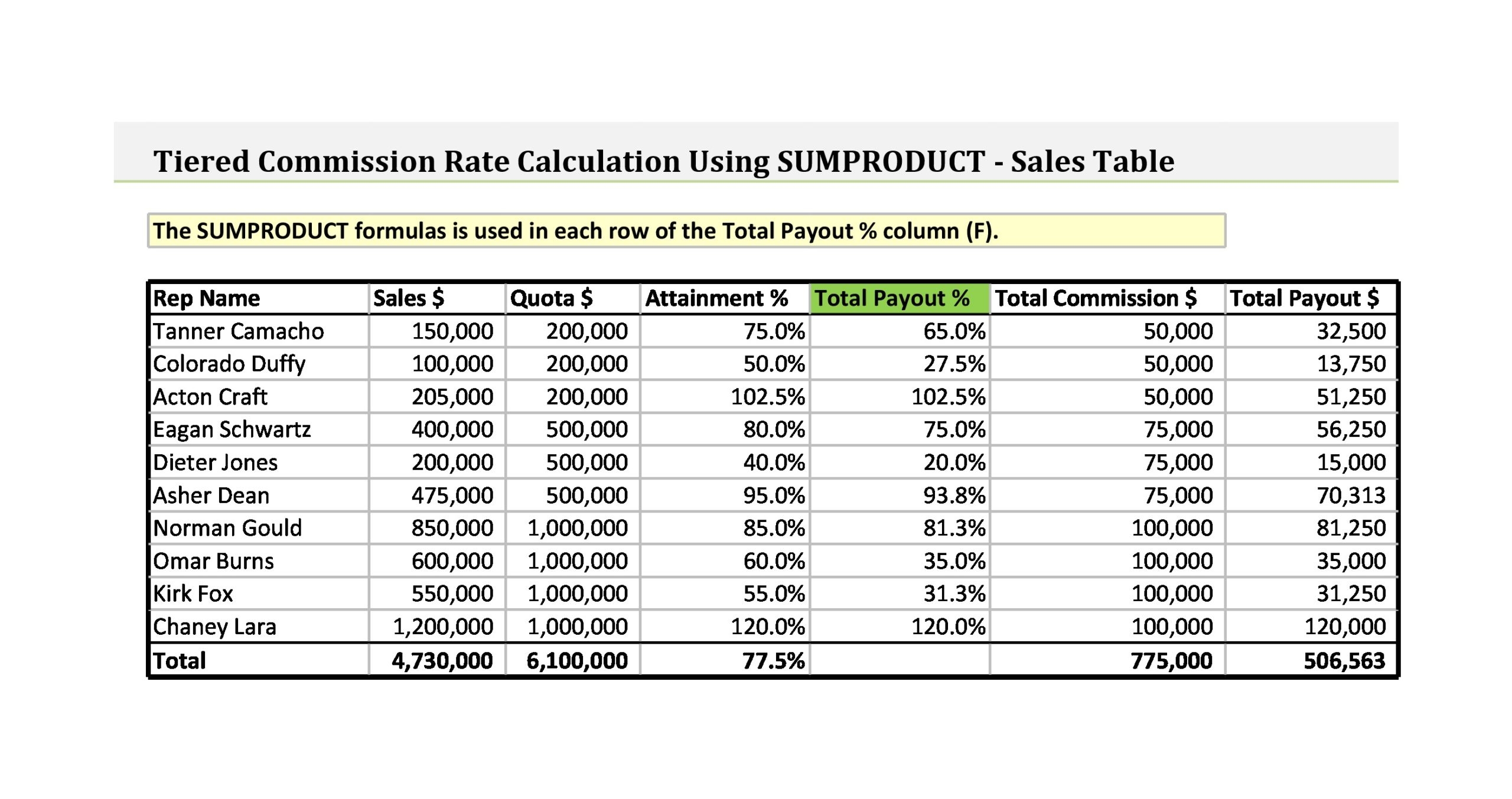Click the Sales $ column header
This screenshot has height=799, width=1512.
437,298
